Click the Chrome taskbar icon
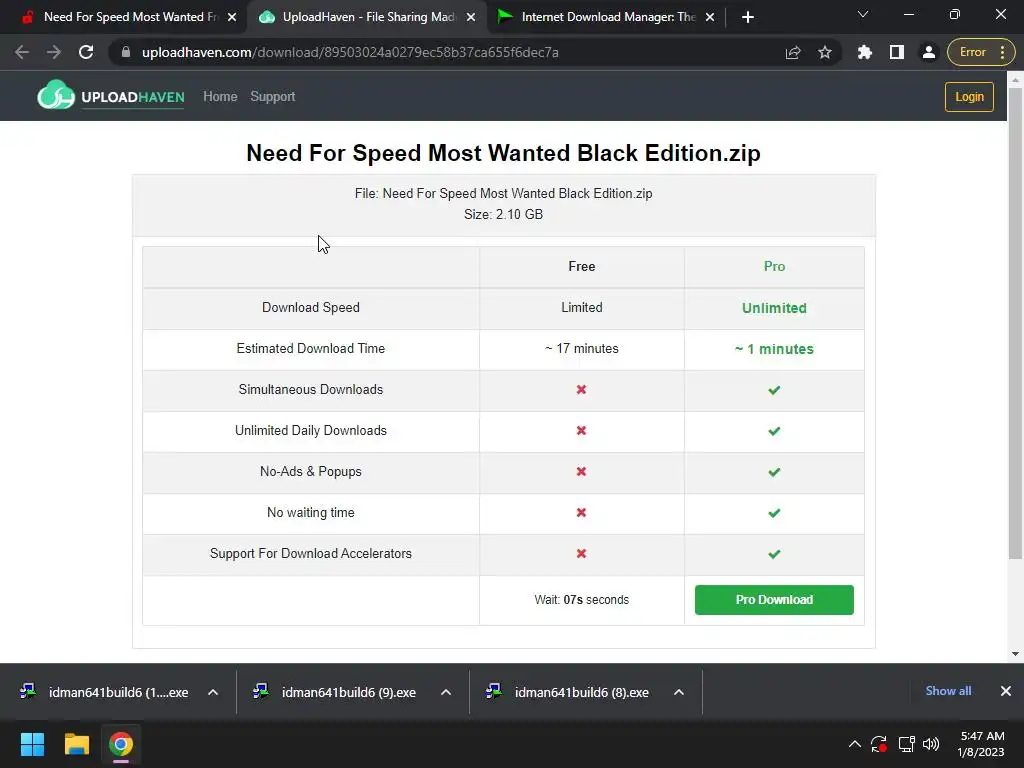This screenshot has width=1024, height=768. pyautogui.click(x=121, y=744)
